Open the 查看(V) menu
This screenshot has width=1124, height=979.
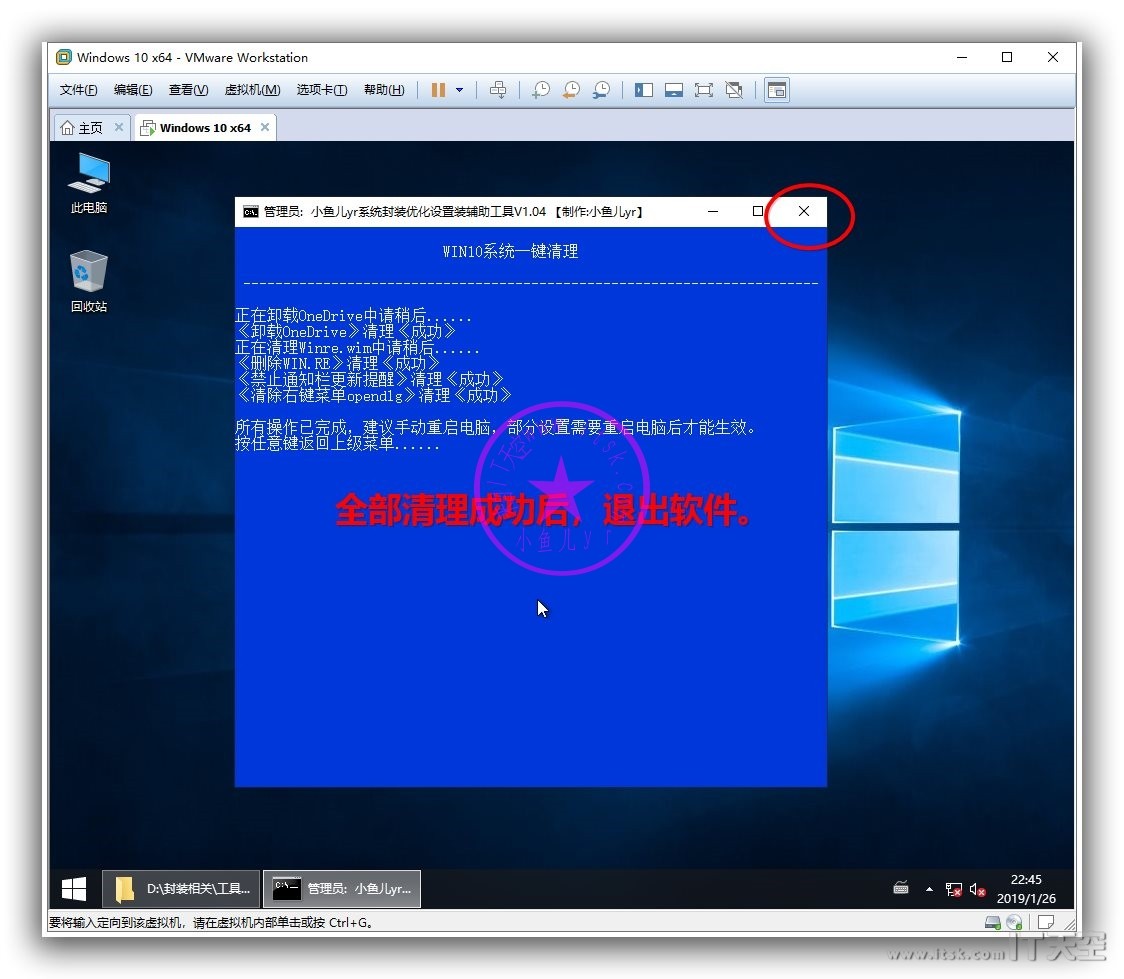(189, 90)
